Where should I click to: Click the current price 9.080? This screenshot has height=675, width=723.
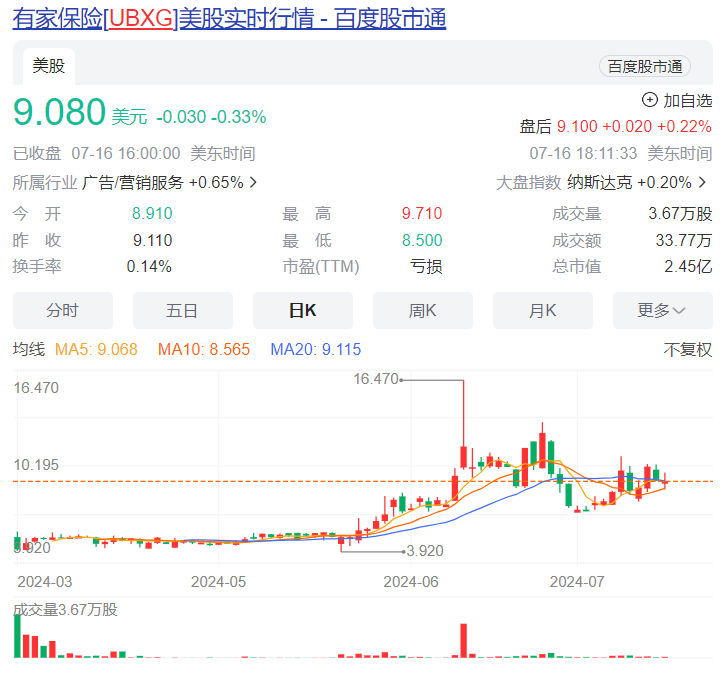pos(59,112)
